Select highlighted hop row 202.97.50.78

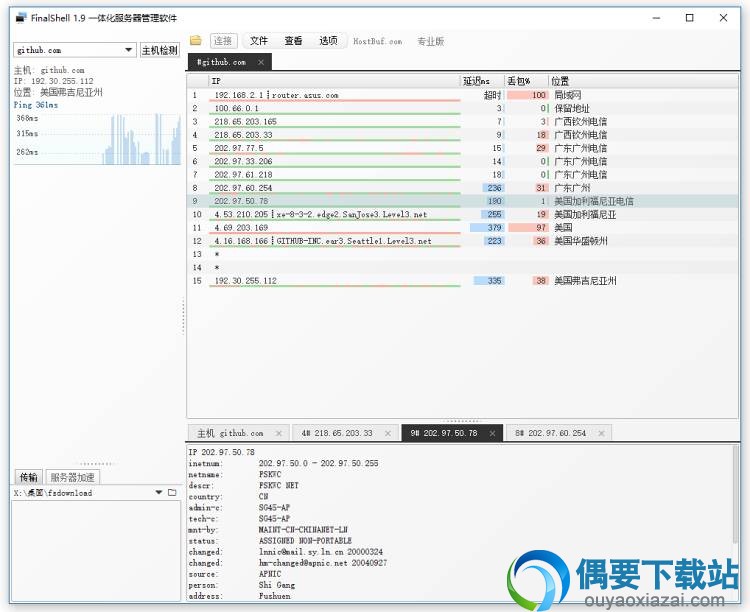(x=462, y=201)
